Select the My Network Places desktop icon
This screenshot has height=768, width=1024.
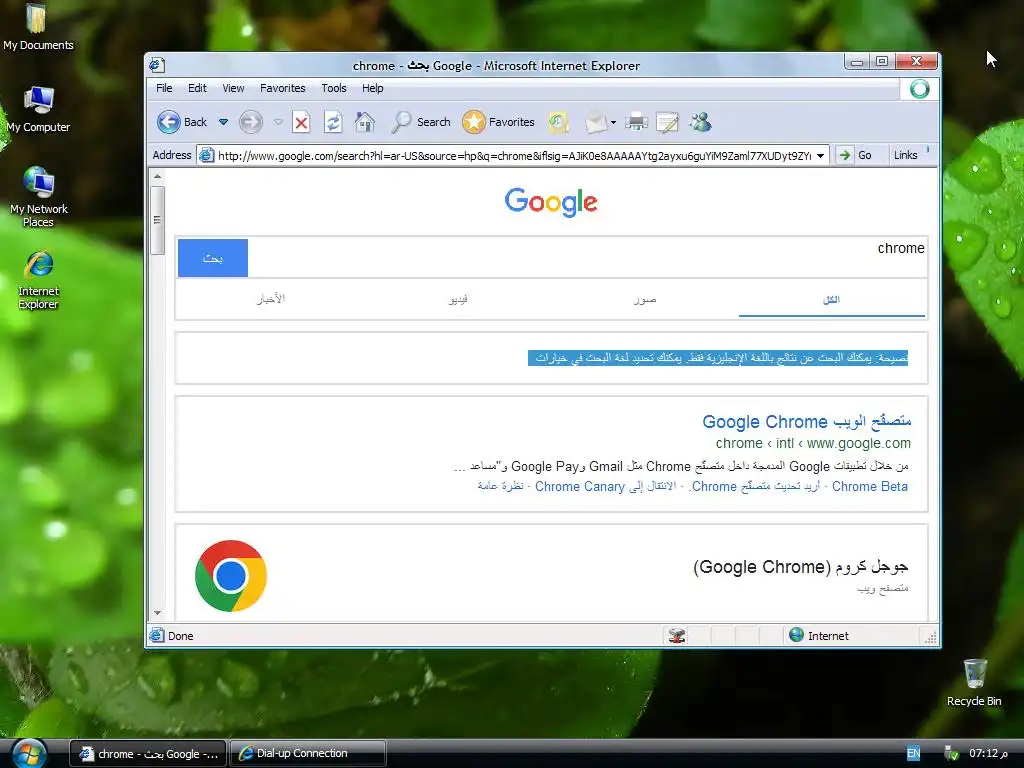click(39, 197)
